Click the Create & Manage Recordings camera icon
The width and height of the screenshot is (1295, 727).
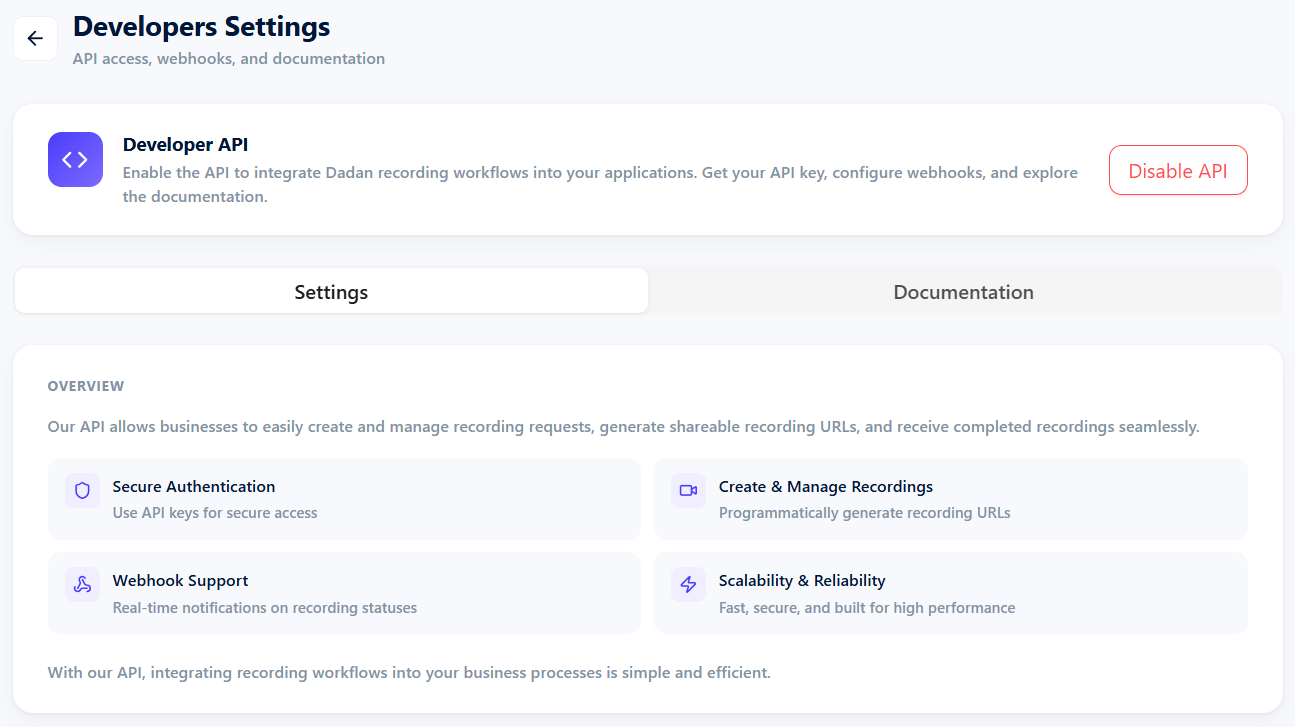pyautogui.click(x=688, y=490)
